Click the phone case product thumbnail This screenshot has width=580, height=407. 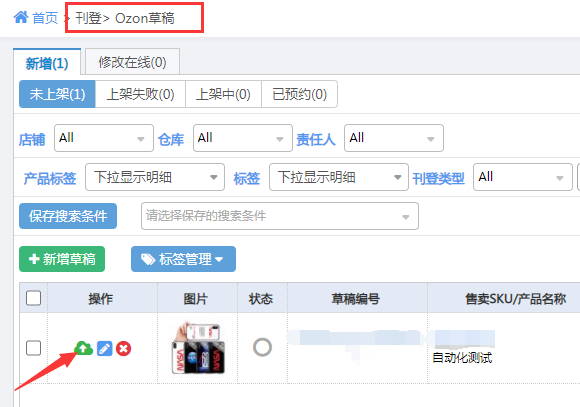click(x=198, y=348)
